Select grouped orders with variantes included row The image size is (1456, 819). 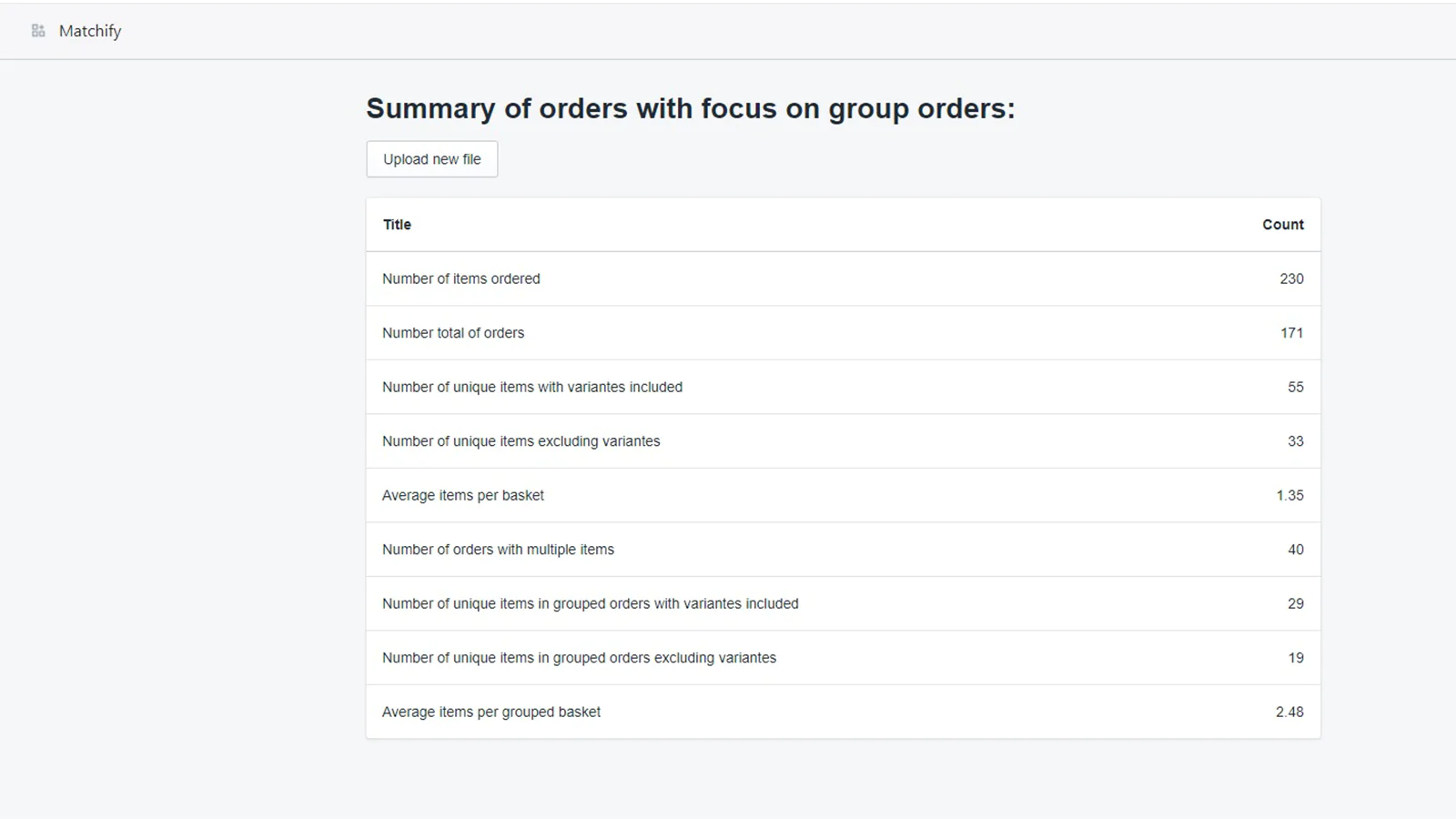click(844, 603)
